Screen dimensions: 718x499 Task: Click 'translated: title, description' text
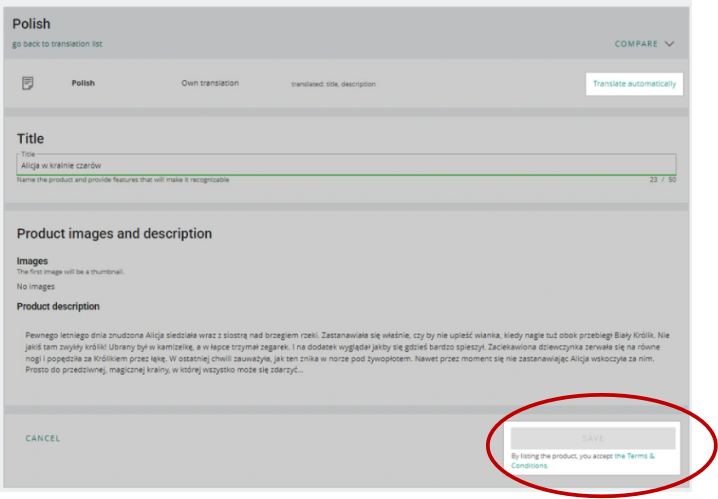(x=333, y=84)
